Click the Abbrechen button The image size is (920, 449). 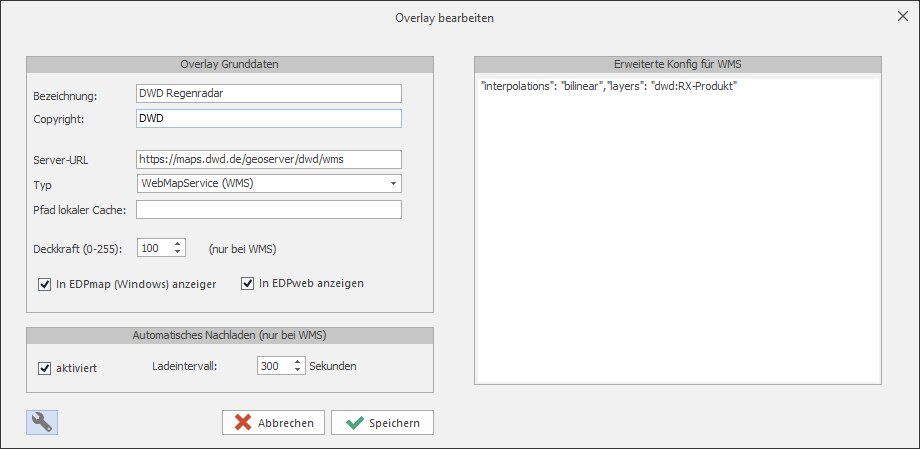pyautogui.click(x=273, y=423)
